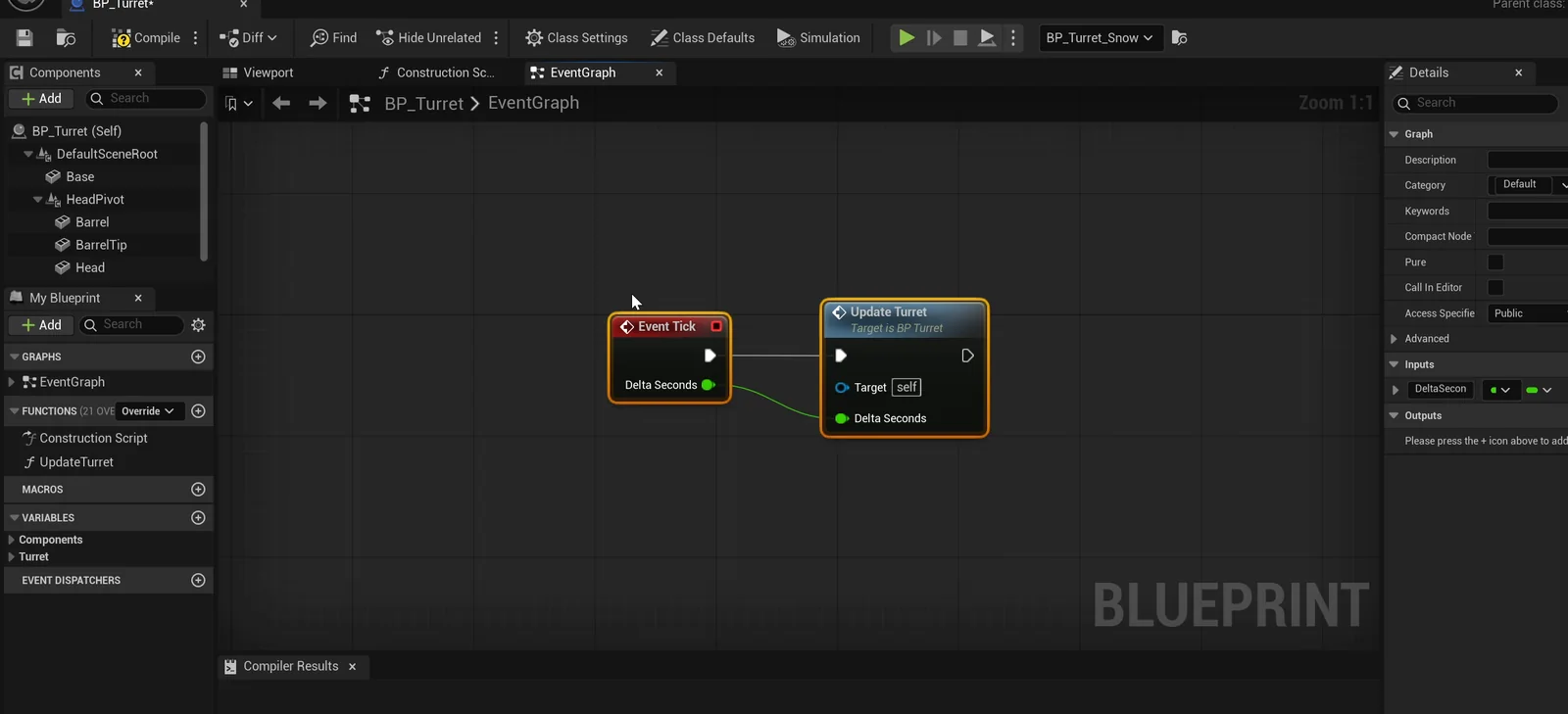
Task: Close the EventGraph tab
Action: click(660, 72)
